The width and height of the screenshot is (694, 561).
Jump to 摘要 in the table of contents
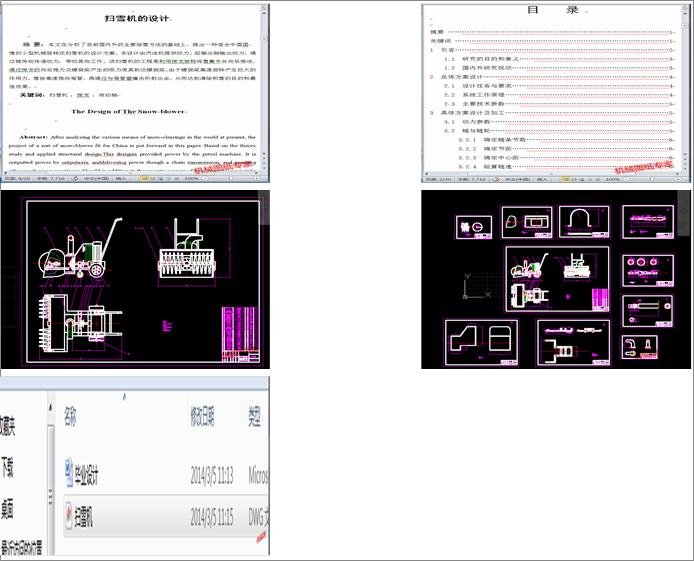pyautogui.click(x=552, y=32)
